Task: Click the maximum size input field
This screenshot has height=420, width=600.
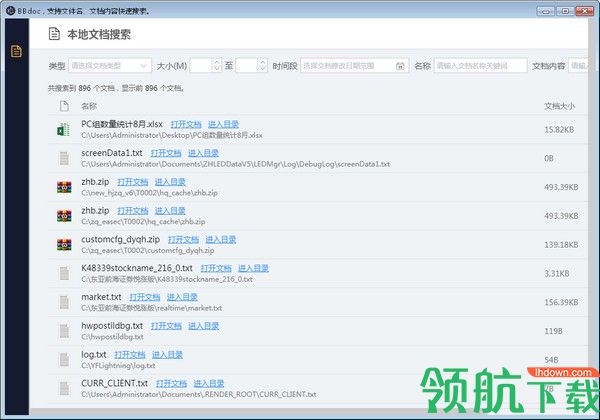Action: [x=247, y=66]
